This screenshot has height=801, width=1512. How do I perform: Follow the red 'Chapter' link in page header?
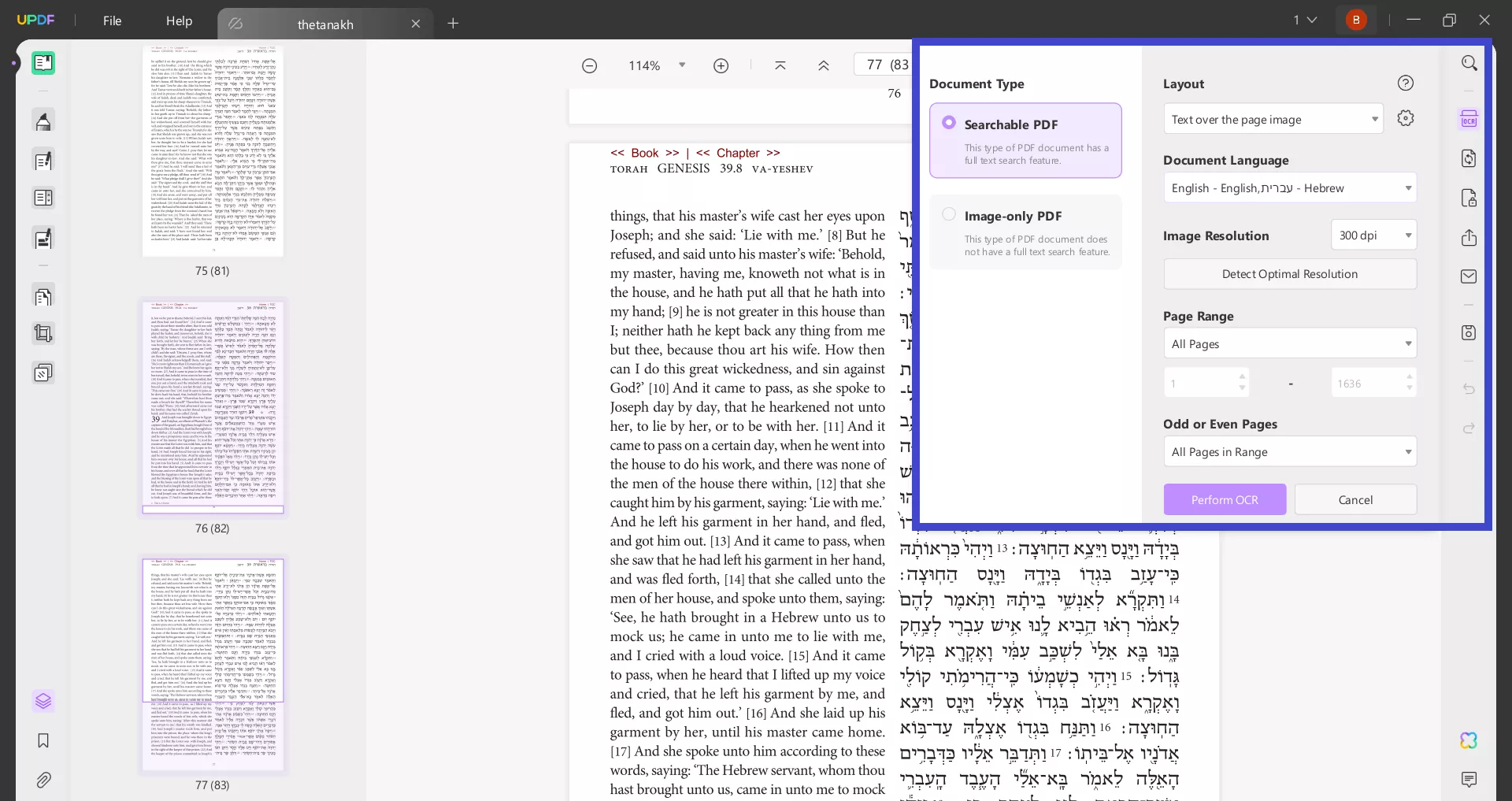[x=738, y=153]
